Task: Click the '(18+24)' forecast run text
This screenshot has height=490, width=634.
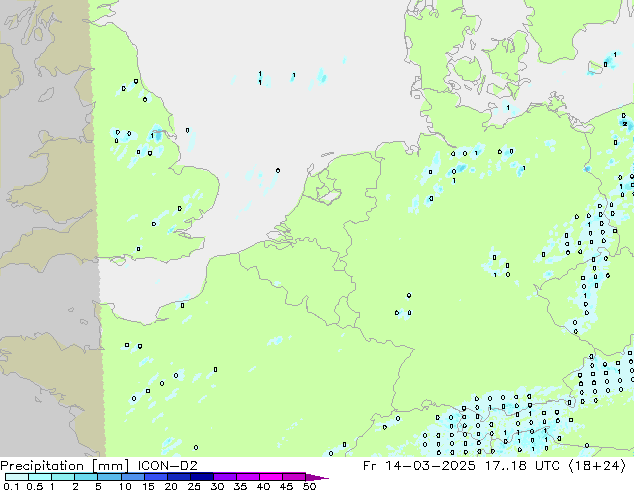Action: click(597, 466)
